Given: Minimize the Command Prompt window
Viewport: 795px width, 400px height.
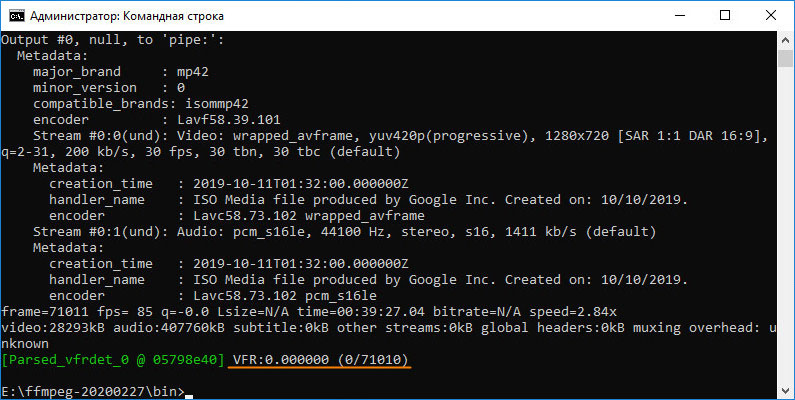Looking at the screenshot, I should coord(680,16).
